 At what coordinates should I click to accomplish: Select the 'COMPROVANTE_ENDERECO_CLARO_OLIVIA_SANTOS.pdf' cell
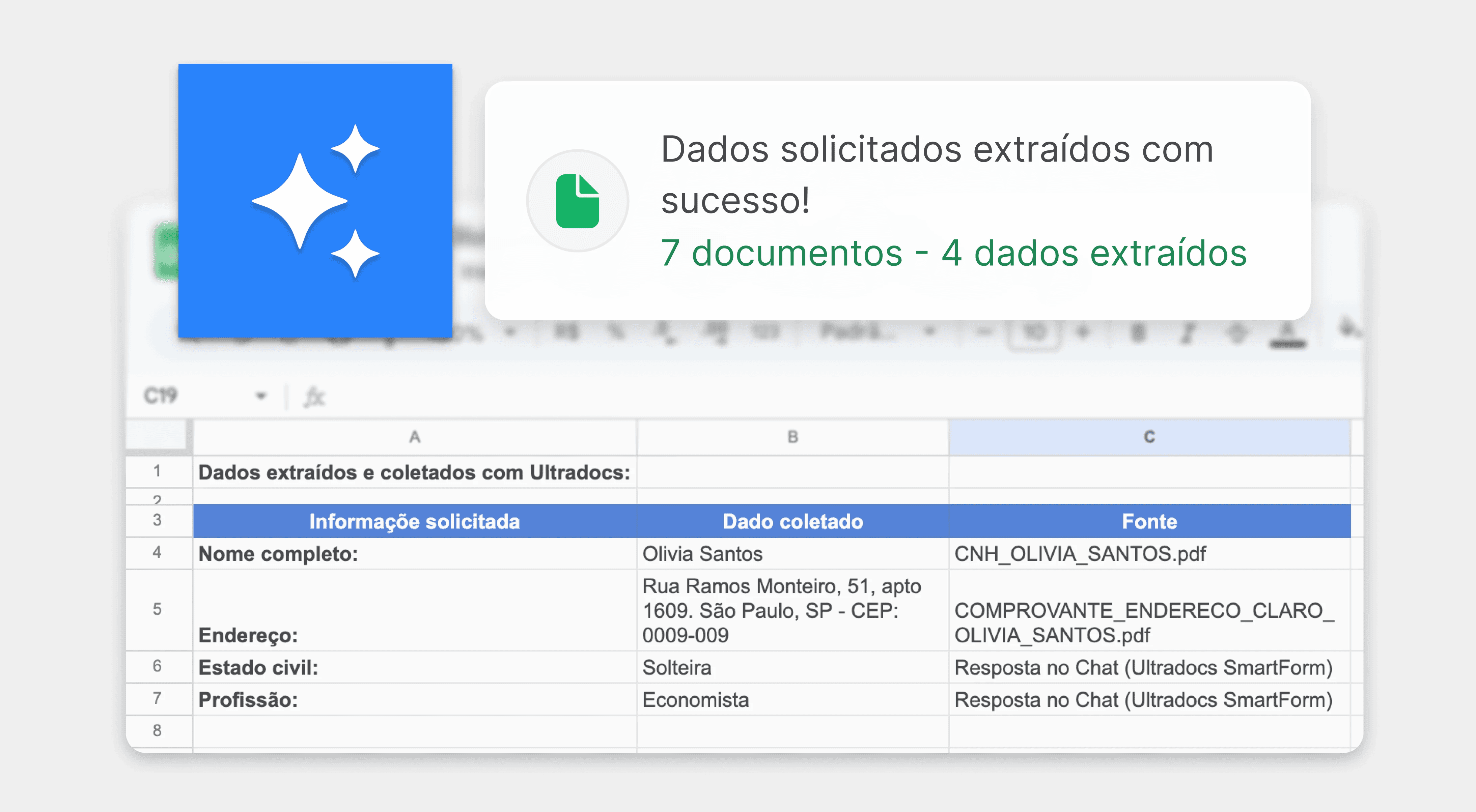point(1149,610)
